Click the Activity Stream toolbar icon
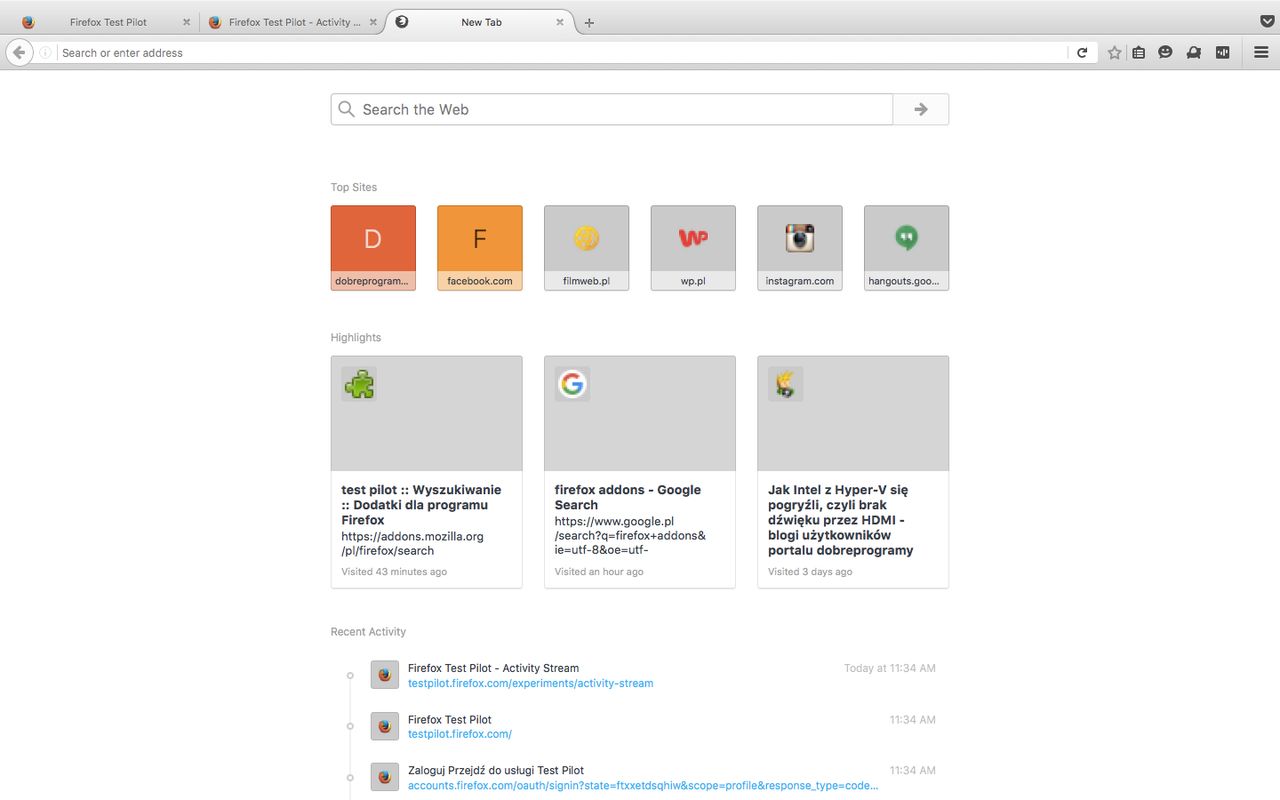Viewport: 1280px width, 800px height. [1222, 53]
